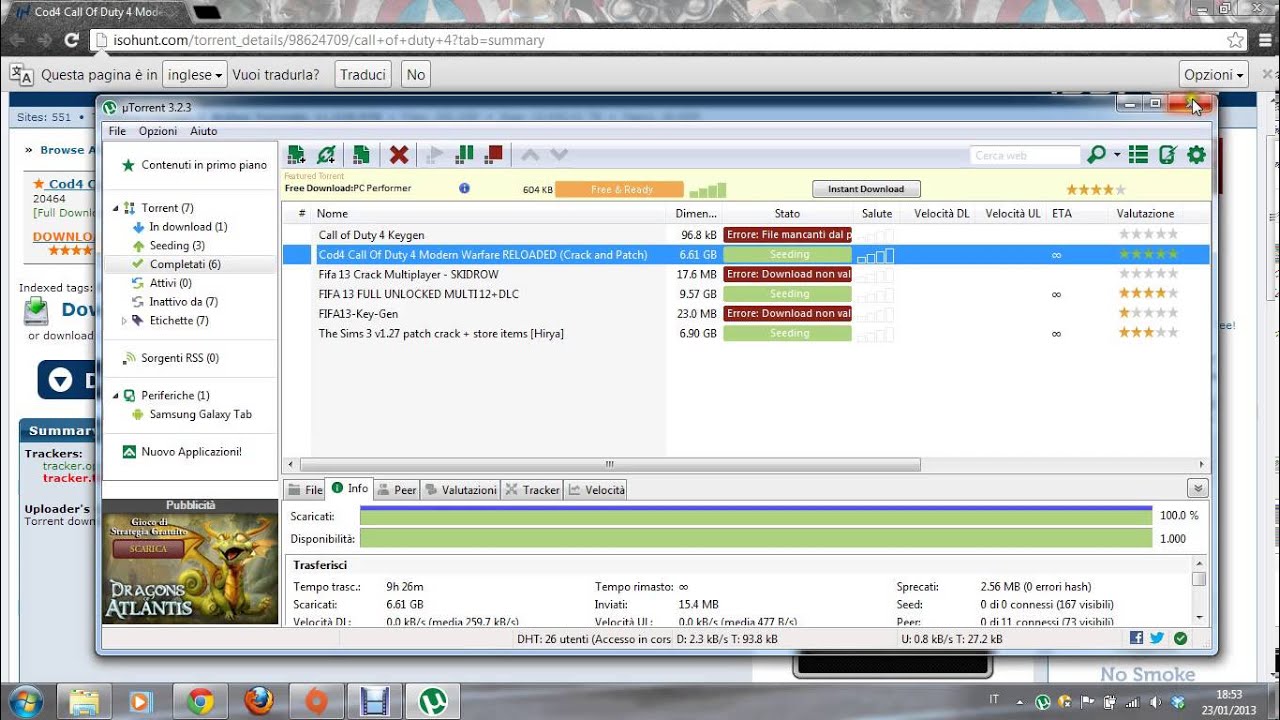This screenshot has width=1280, height=720.
Task: Click the Dragons of Atlantis ad thumbnail
Action: coord(191,568)
